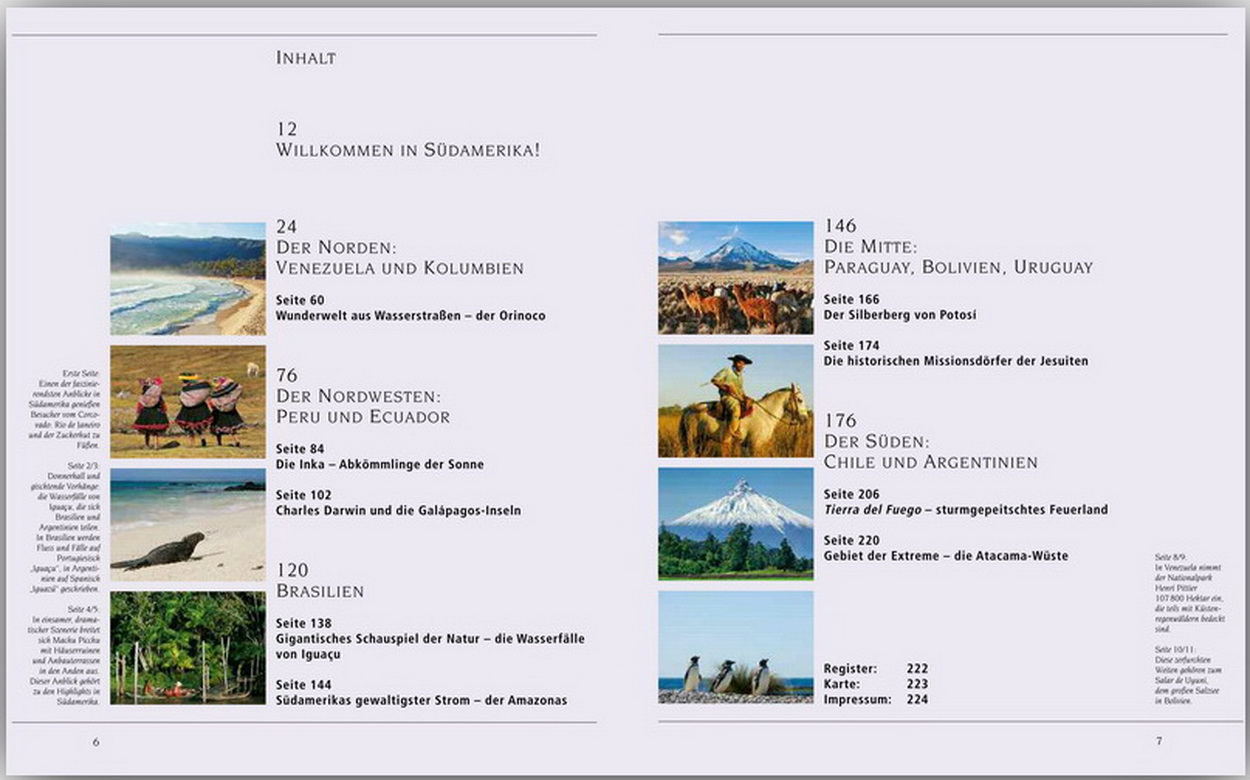Viewport: 1250px width, 780px height.
Task: Go to 'Der Süden: Chile und Argentinien'
Action: (x=930, y=452)
